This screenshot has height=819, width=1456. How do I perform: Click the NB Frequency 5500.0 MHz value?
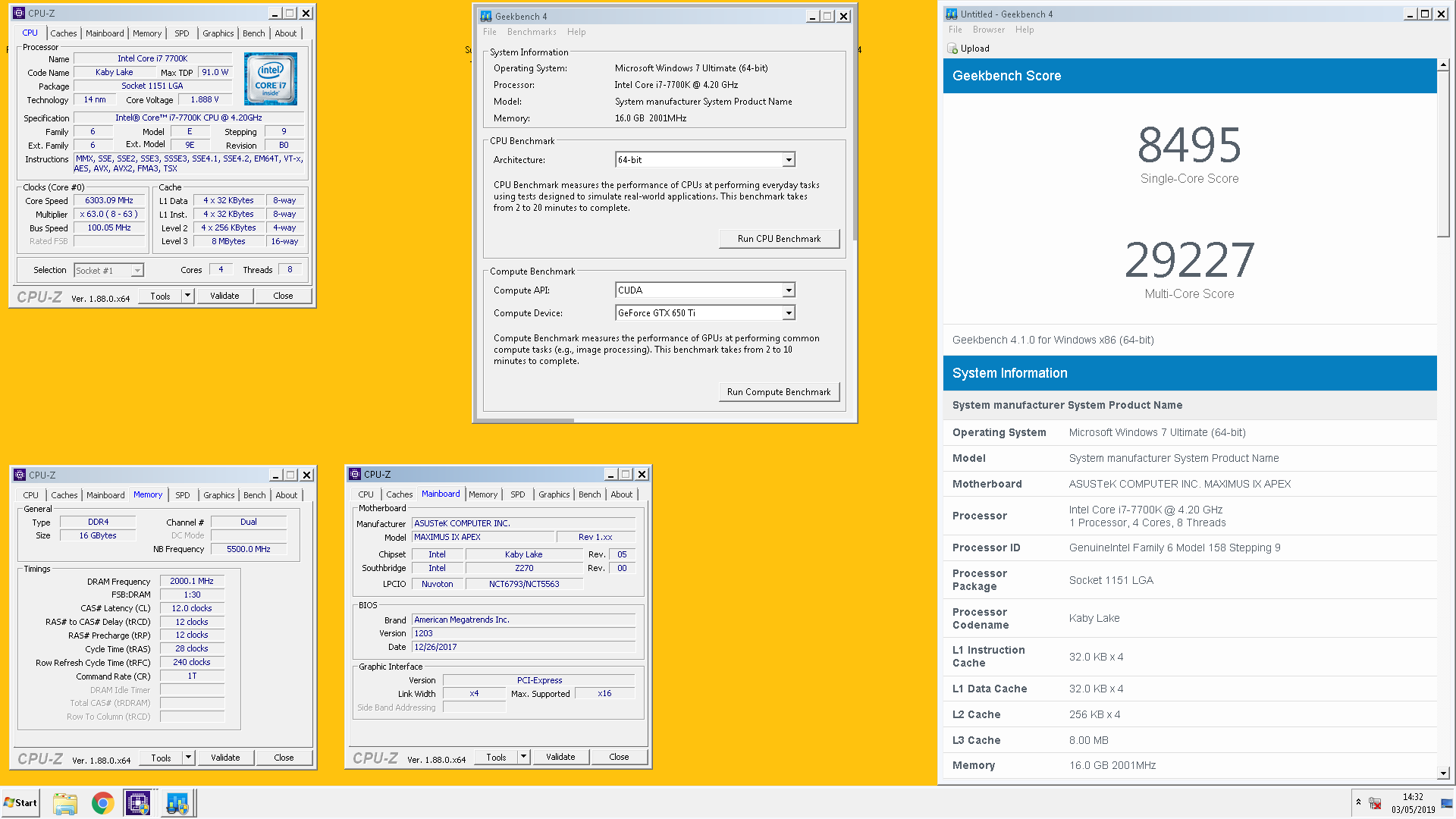point(249,549)
